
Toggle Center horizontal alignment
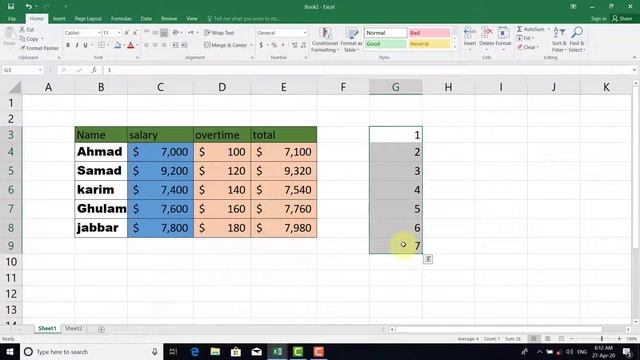(x=155, y=45)
